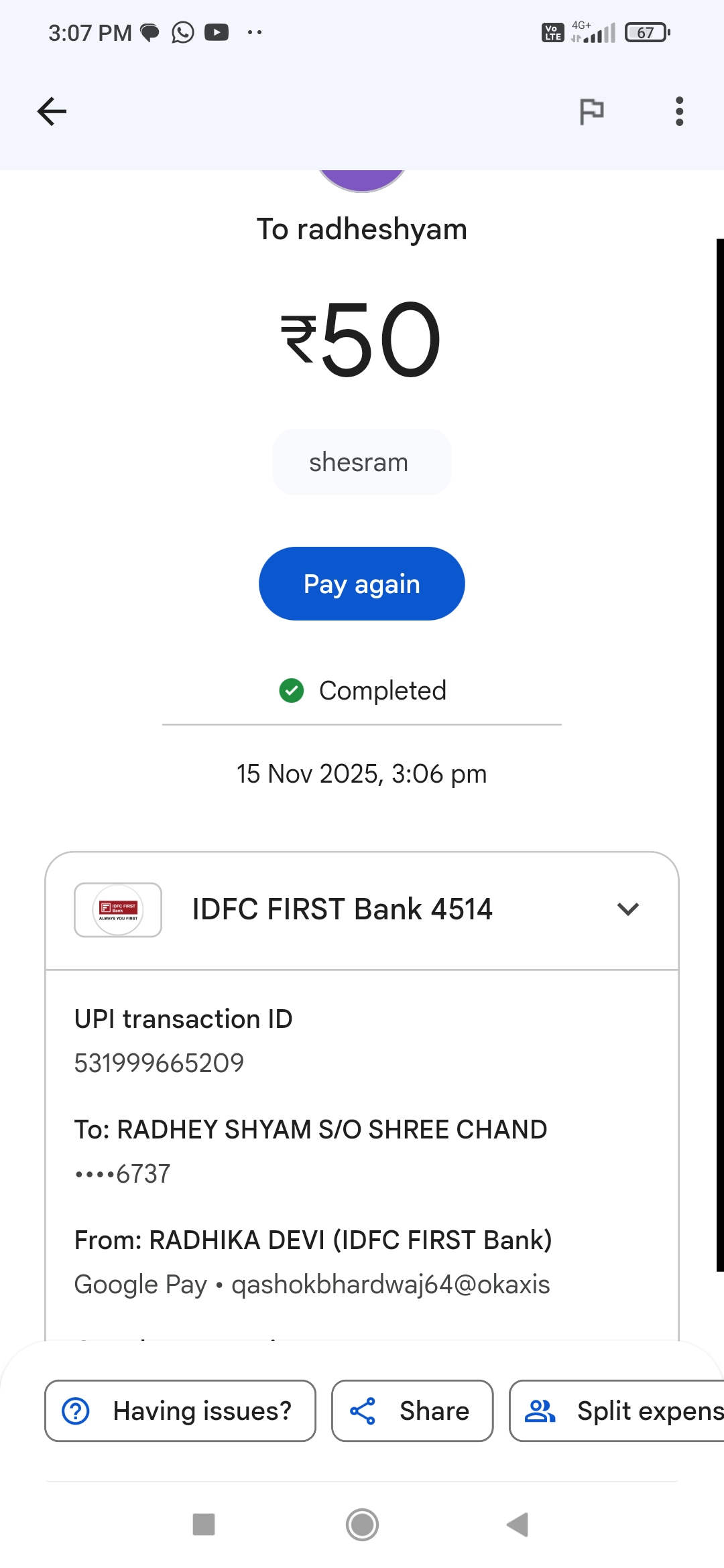Tap the flag report icon
Viewport: 724px width, 1568px height.
[591, 111]
